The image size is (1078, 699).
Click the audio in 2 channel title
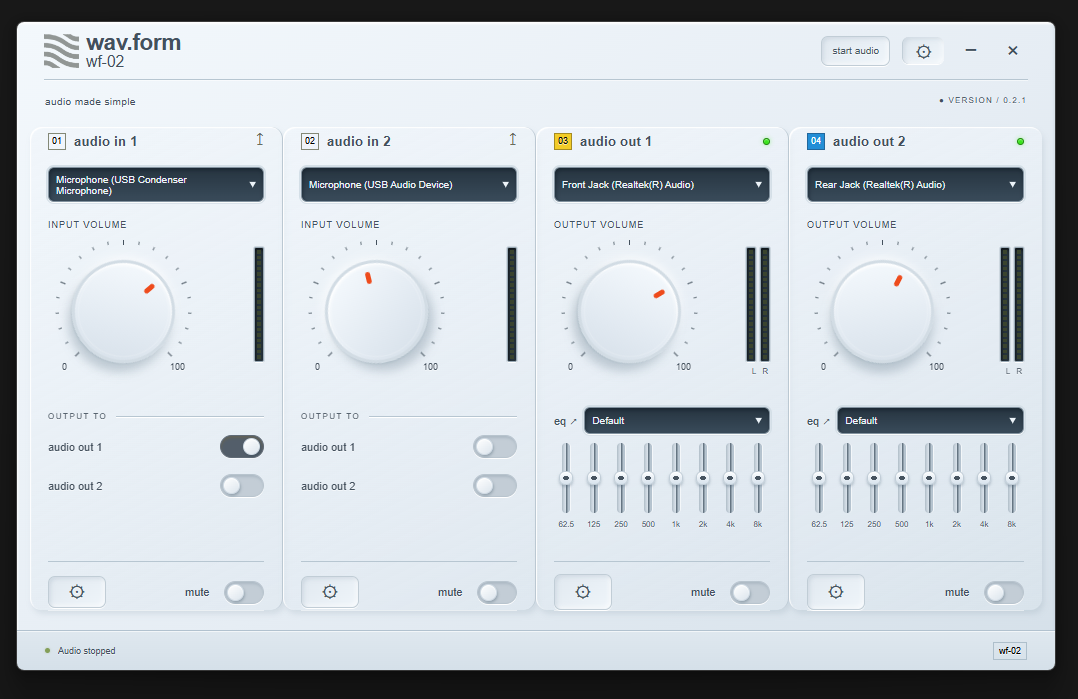[x=358, y=142]
